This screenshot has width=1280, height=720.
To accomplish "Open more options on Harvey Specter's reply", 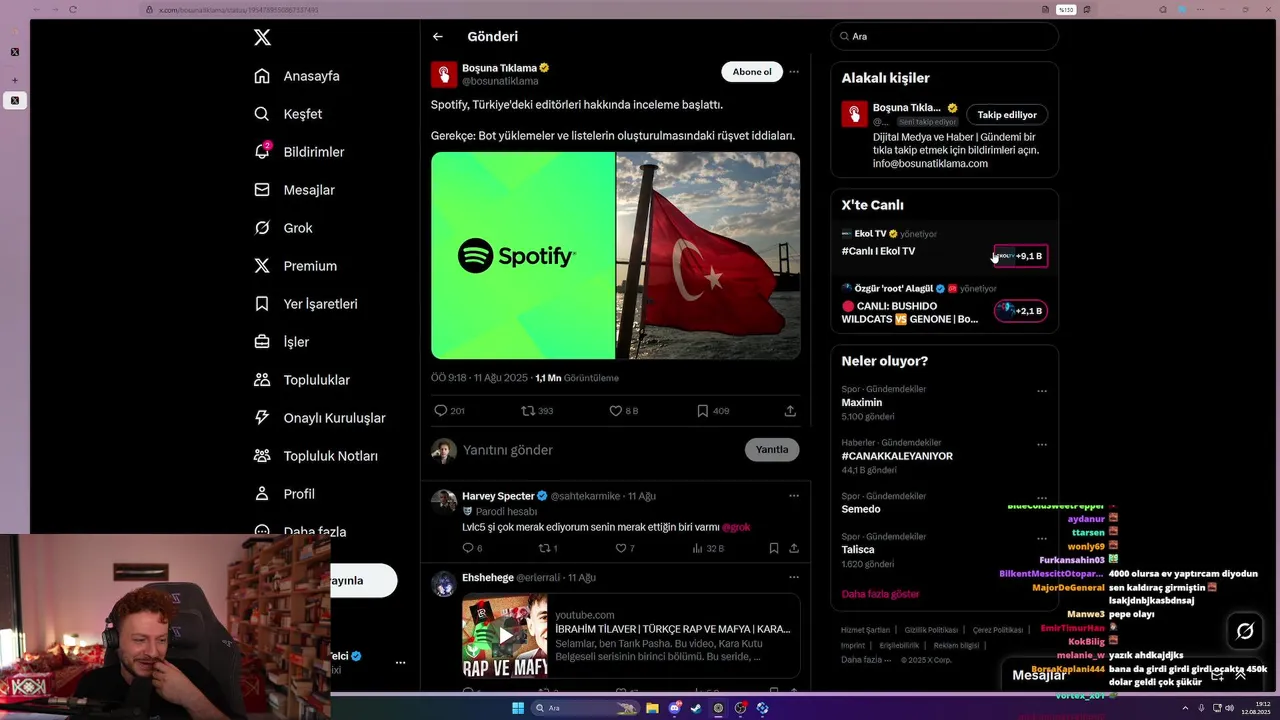I will click(794, 496).
